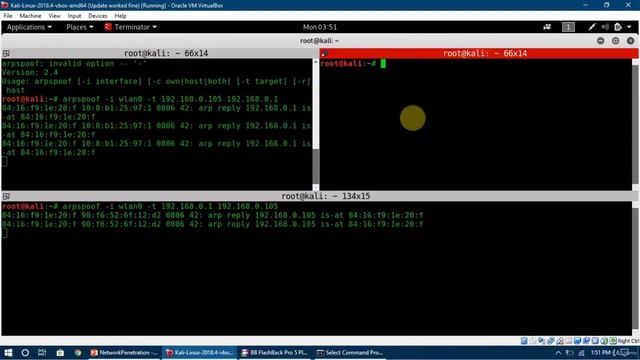Click the hard disk activity indicator

(x=524, y=340)
